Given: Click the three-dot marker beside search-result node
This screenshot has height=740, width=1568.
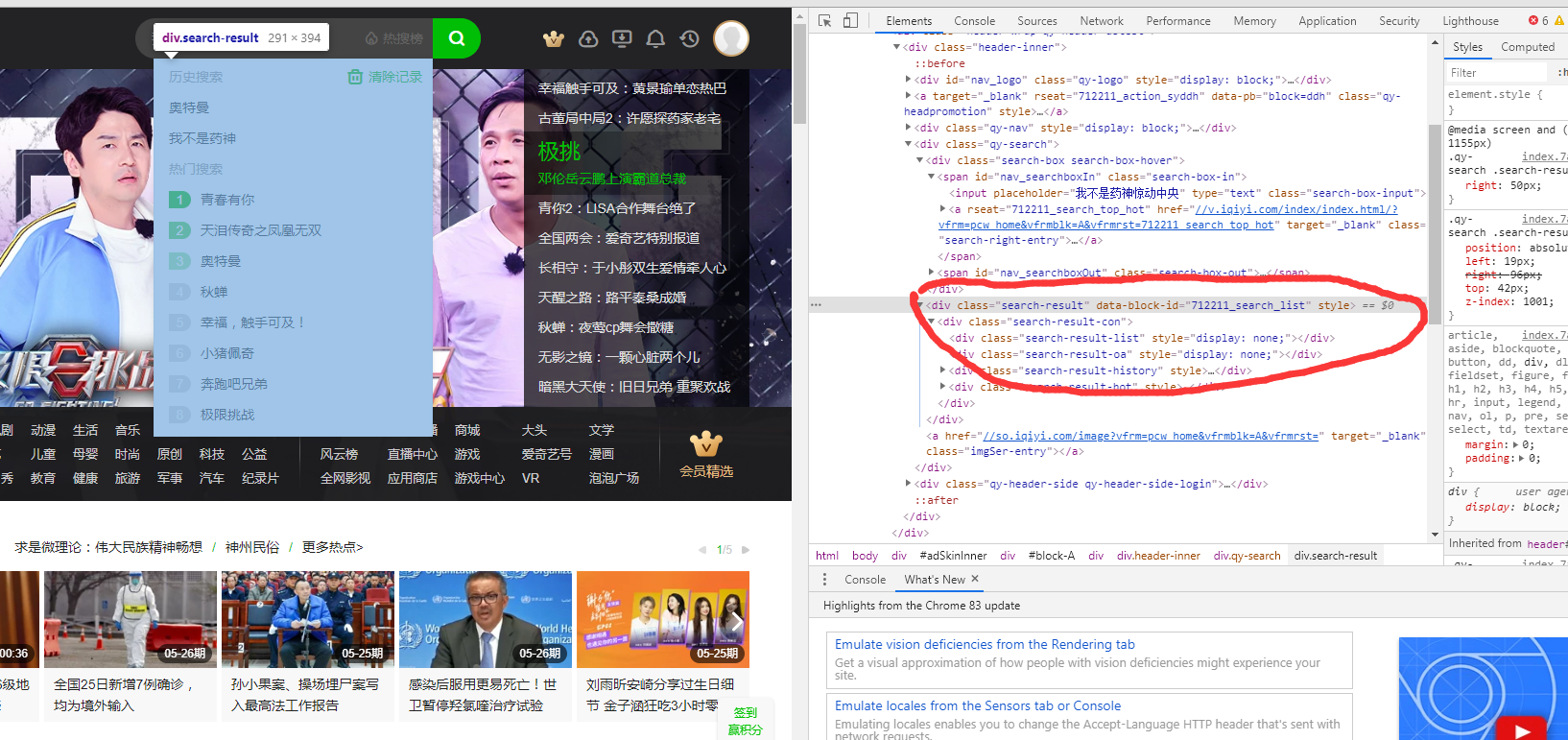Looking at the screenshot, I should pos(816,304).
